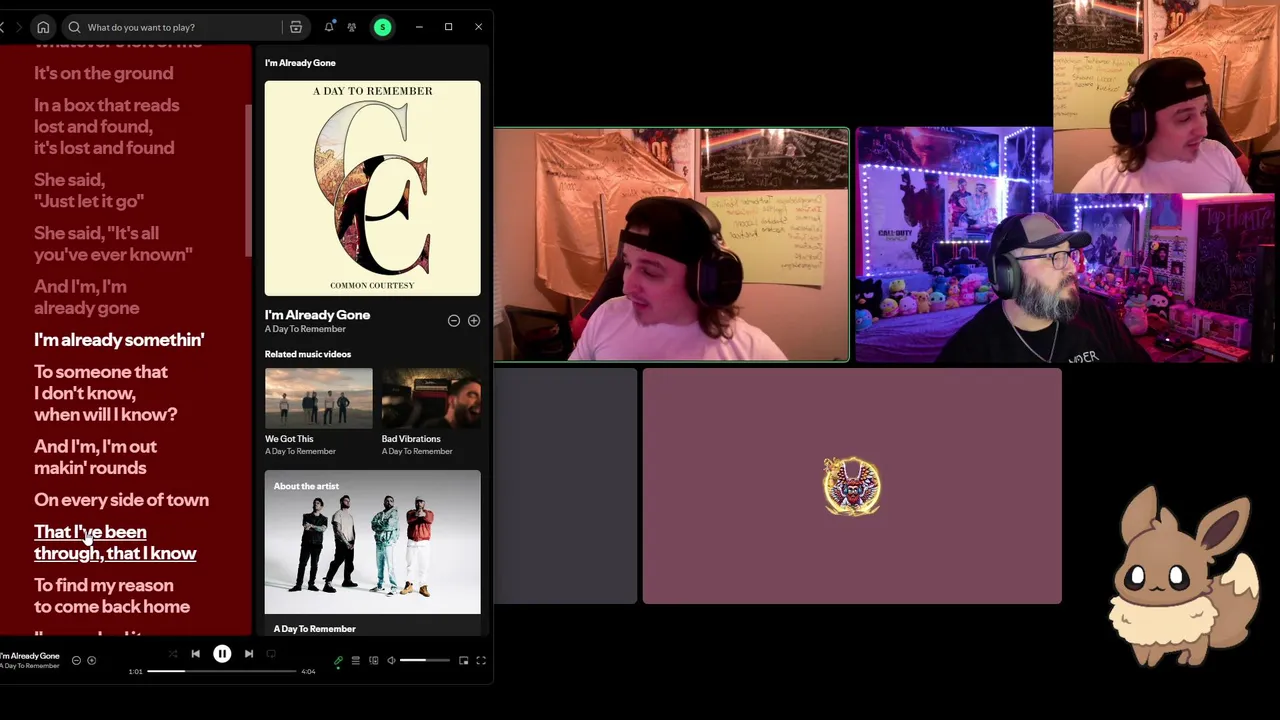1280x720 pixels.
Task: Click the 'We Got This' video title
Action: [289, 438]
